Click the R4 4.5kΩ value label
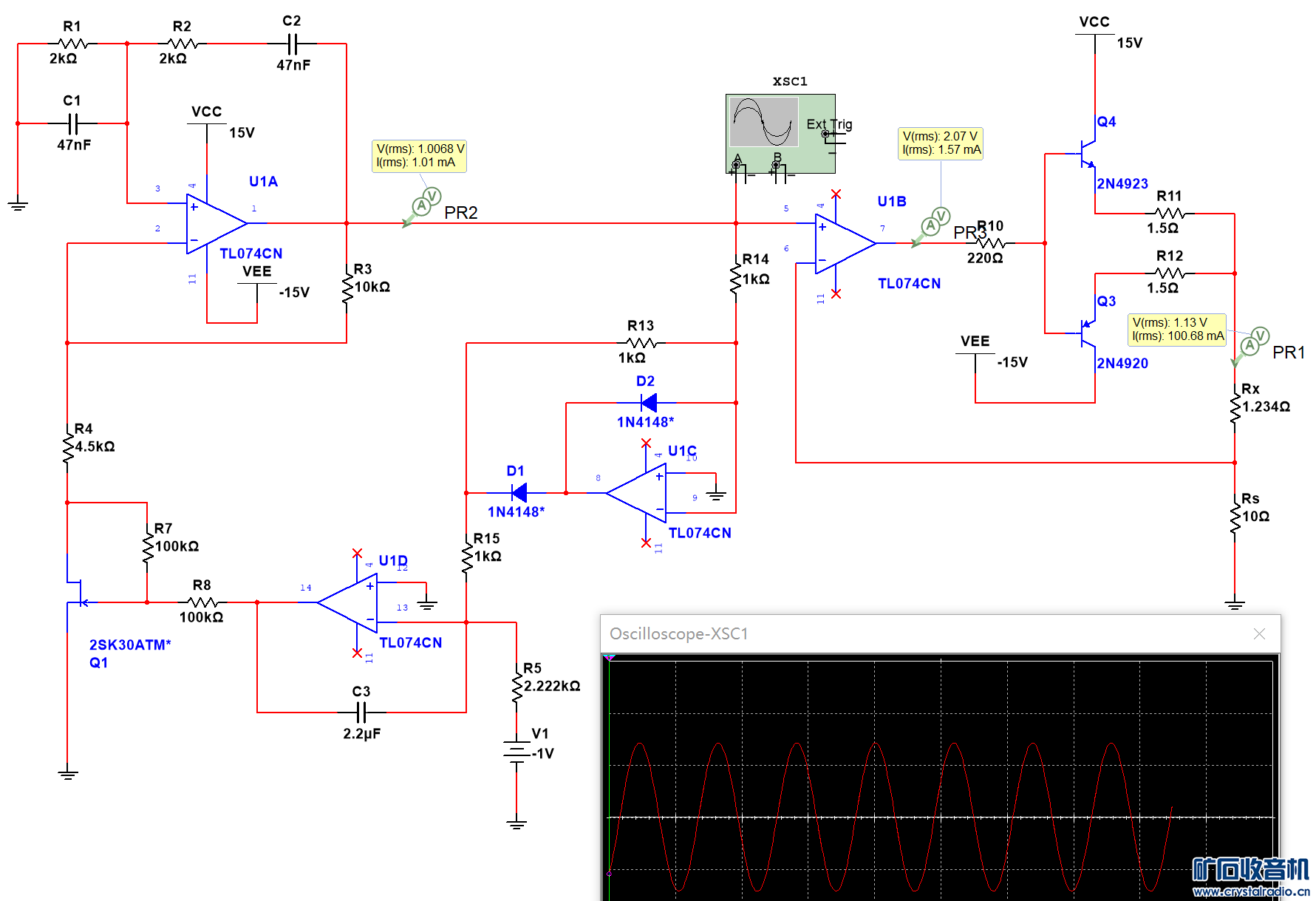This screenshot has height=901, width=1316. pyautogui.click(x=95, y=446)
